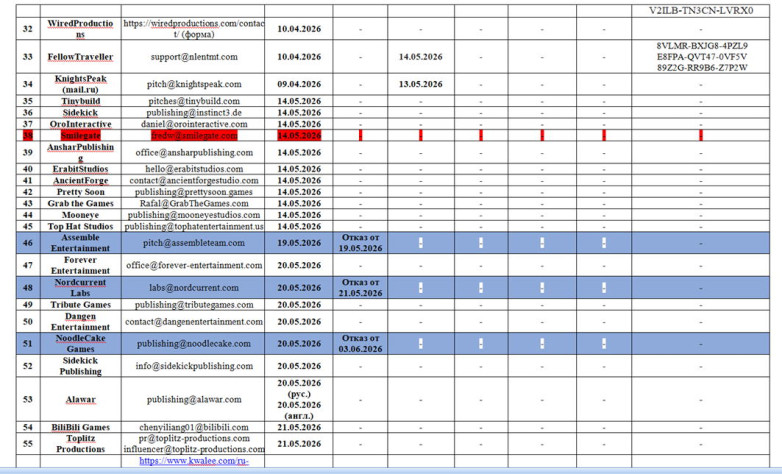The height and width of the screenshot is (474, 782).
Task: Select cell with support@nlentmt.com
Action: coord(194,57)
